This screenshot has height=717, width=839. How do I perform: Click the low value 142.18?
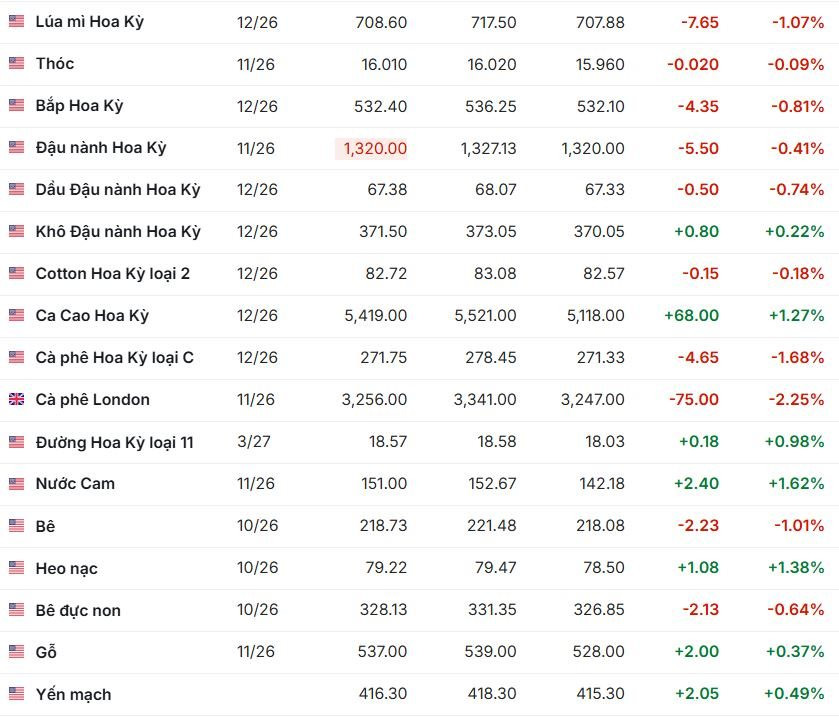602,484
